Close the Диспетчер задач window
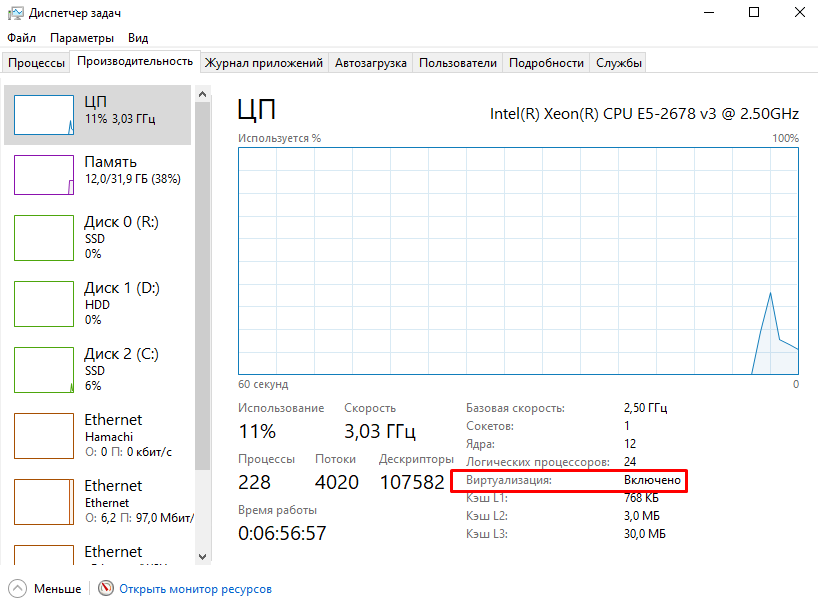This screenshot has height=610, width=818. point(799,13)
